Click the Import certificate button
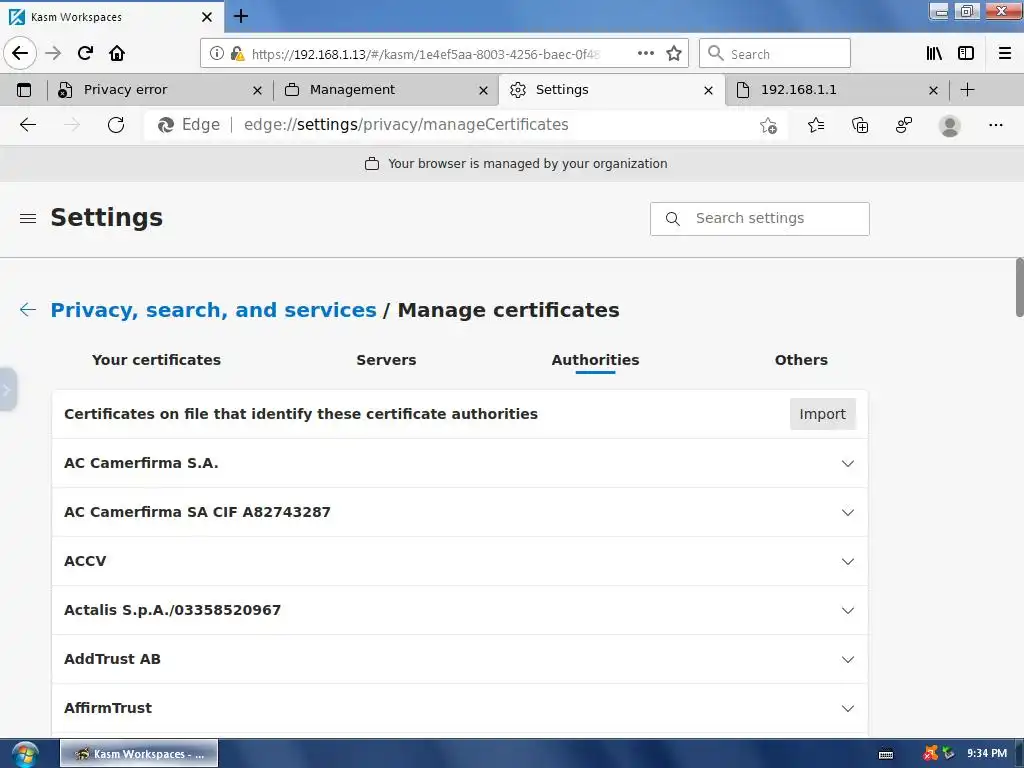 pos(822,414)
